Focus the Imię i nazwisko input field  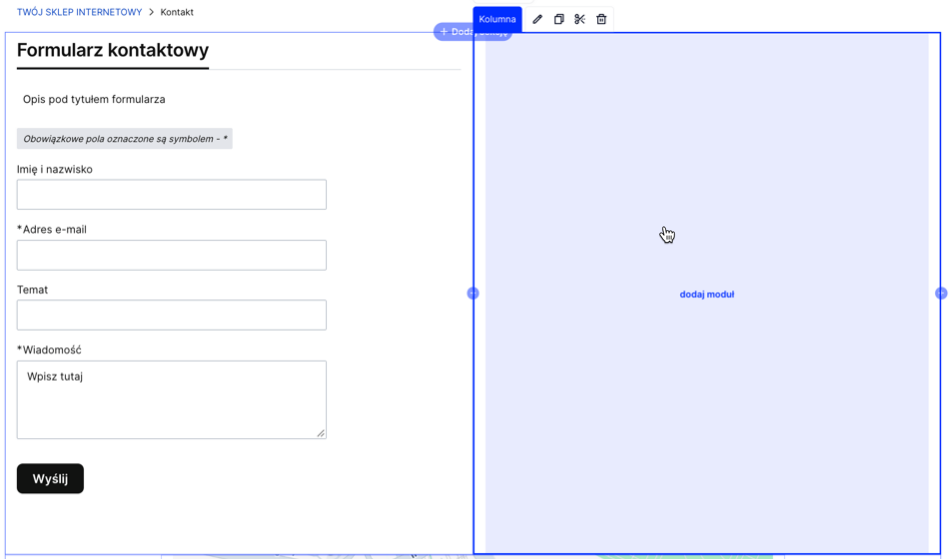coord(171,195)
